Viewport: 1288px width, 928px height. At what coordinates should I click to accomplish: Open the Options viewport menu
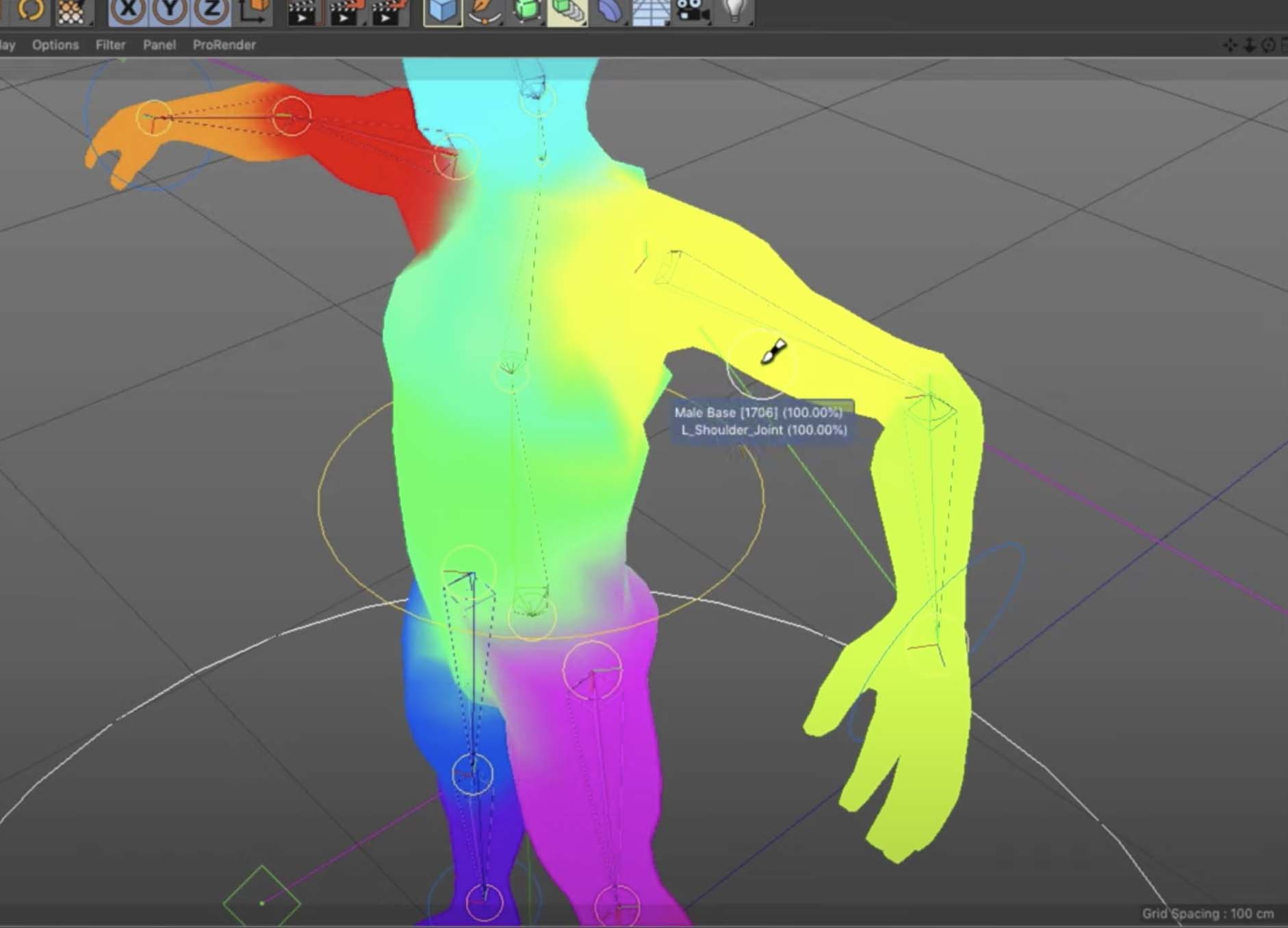[55, 45]
